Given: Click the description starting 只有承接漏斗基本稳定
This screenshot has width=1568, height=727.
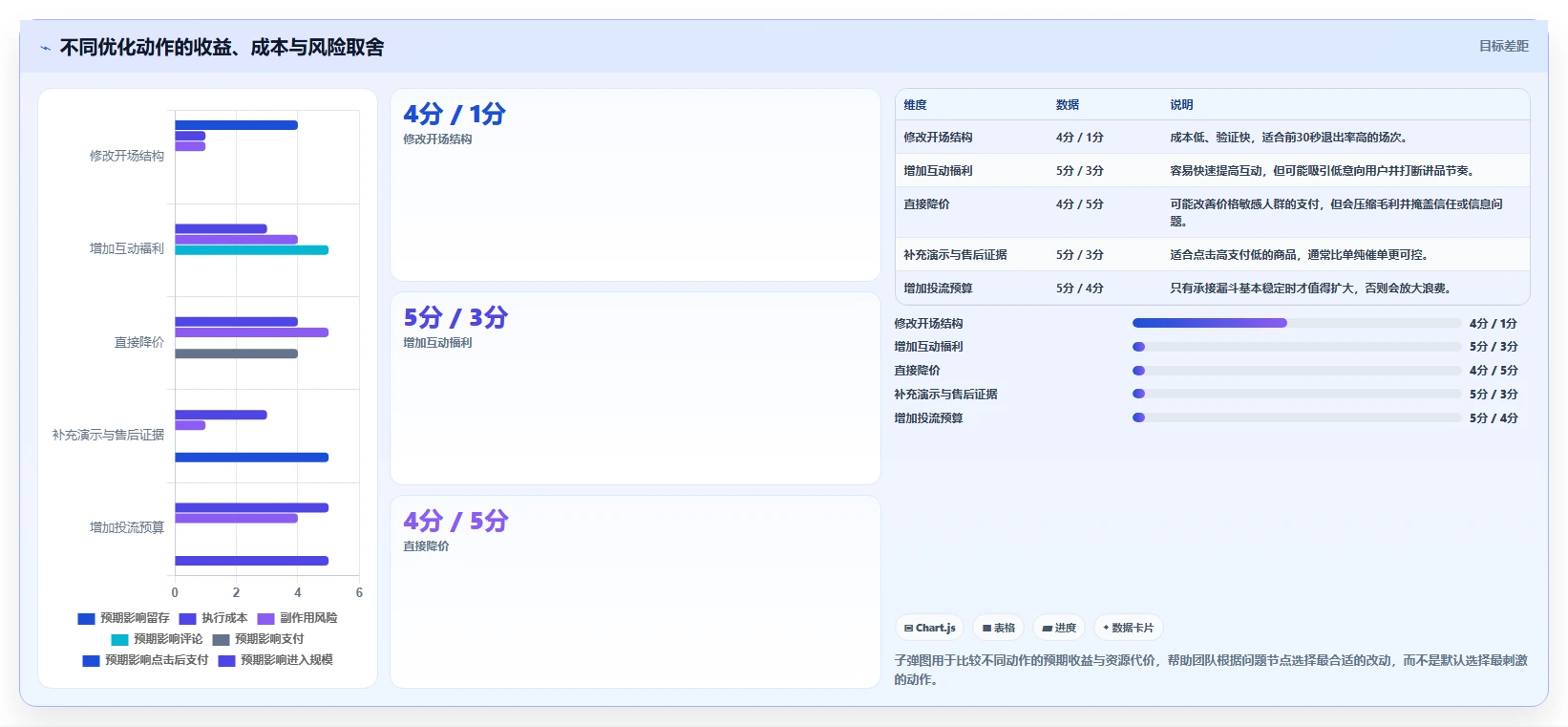Looking at the screenshot, I should pyautogui.click(x=1311, y=289).
